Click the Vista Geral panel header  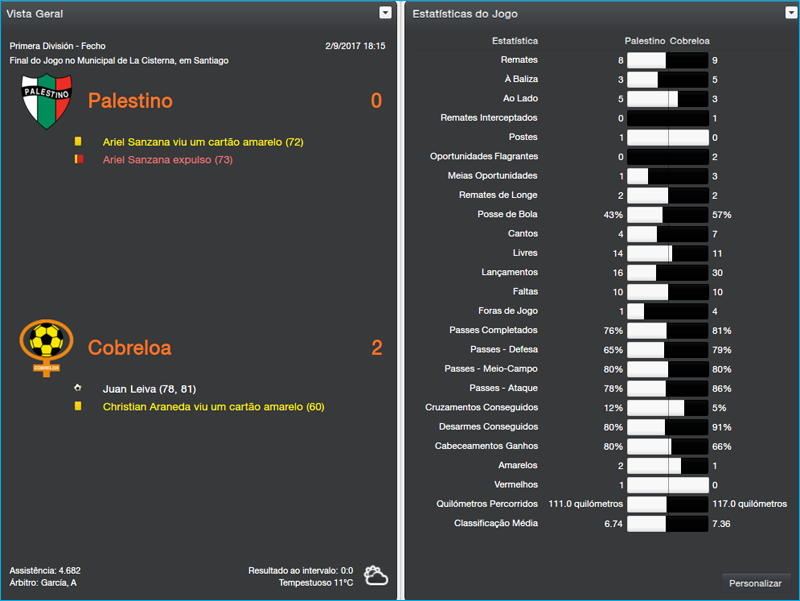[35, 12]
